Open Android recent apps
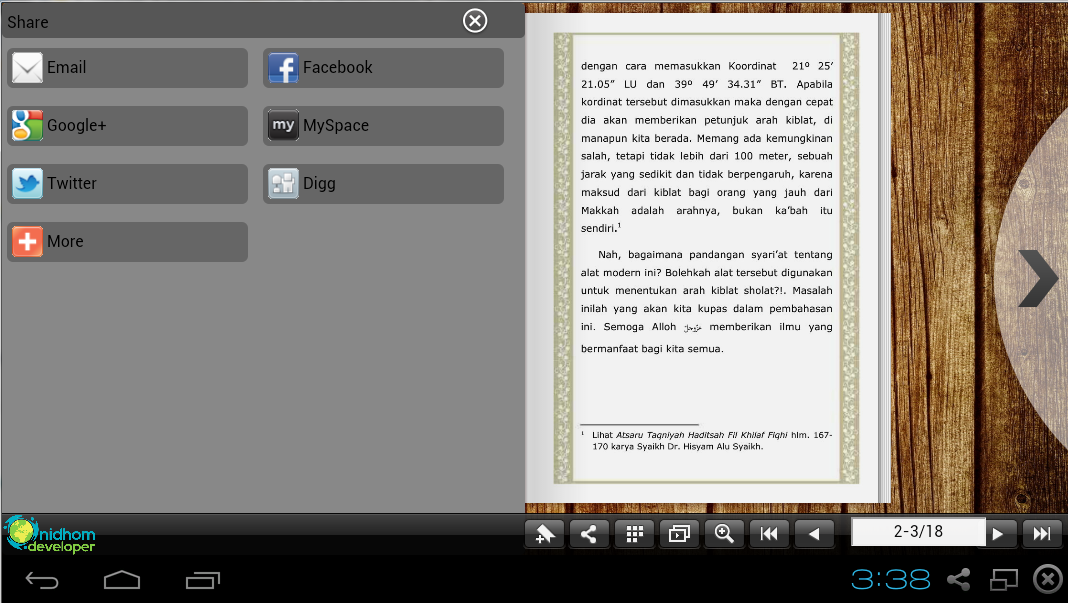This screenshot has height=603, width=1068. 203,580
